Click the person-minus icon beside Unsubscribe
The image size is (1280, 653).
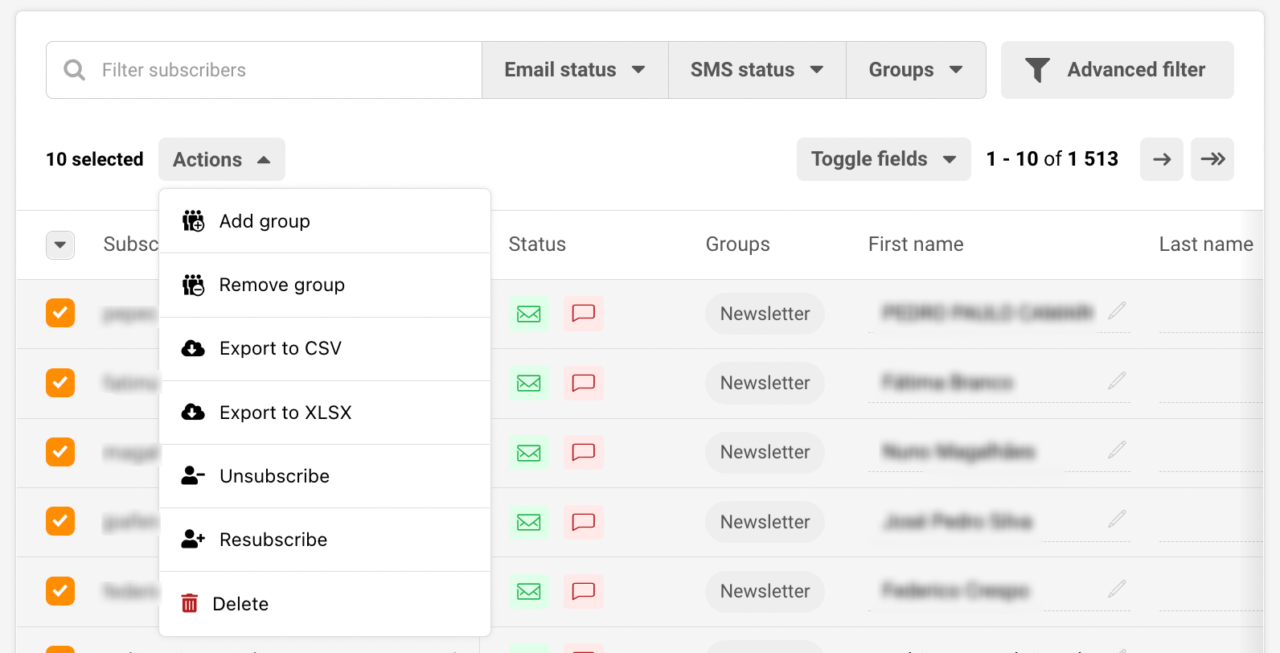(192, 475)
